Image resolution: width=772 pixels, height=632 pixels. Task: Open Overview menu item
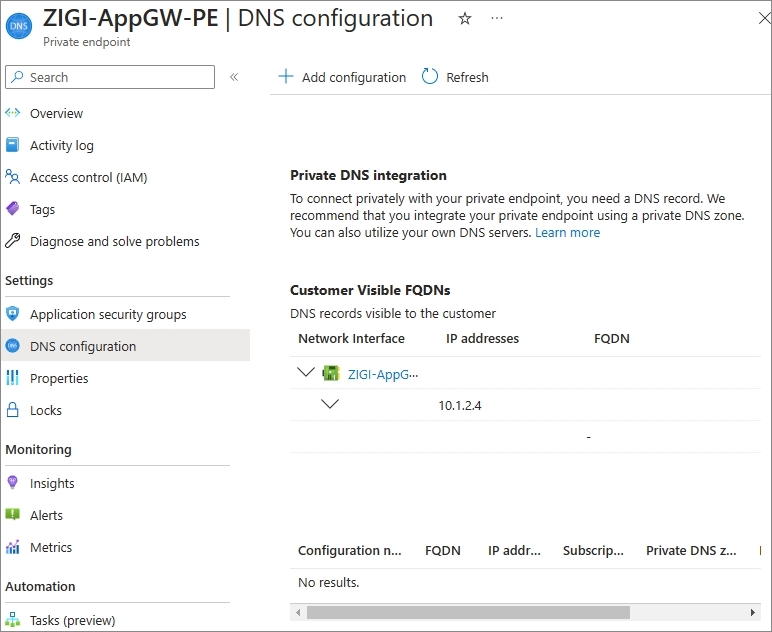[x=56, y=113]
